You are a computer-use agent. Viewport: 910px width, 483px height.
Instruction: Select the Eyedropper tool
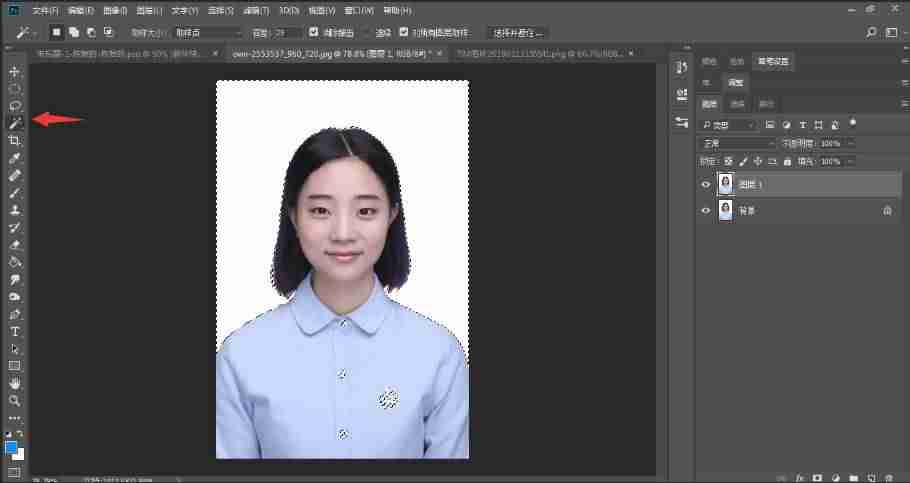[x=15, y=158]
